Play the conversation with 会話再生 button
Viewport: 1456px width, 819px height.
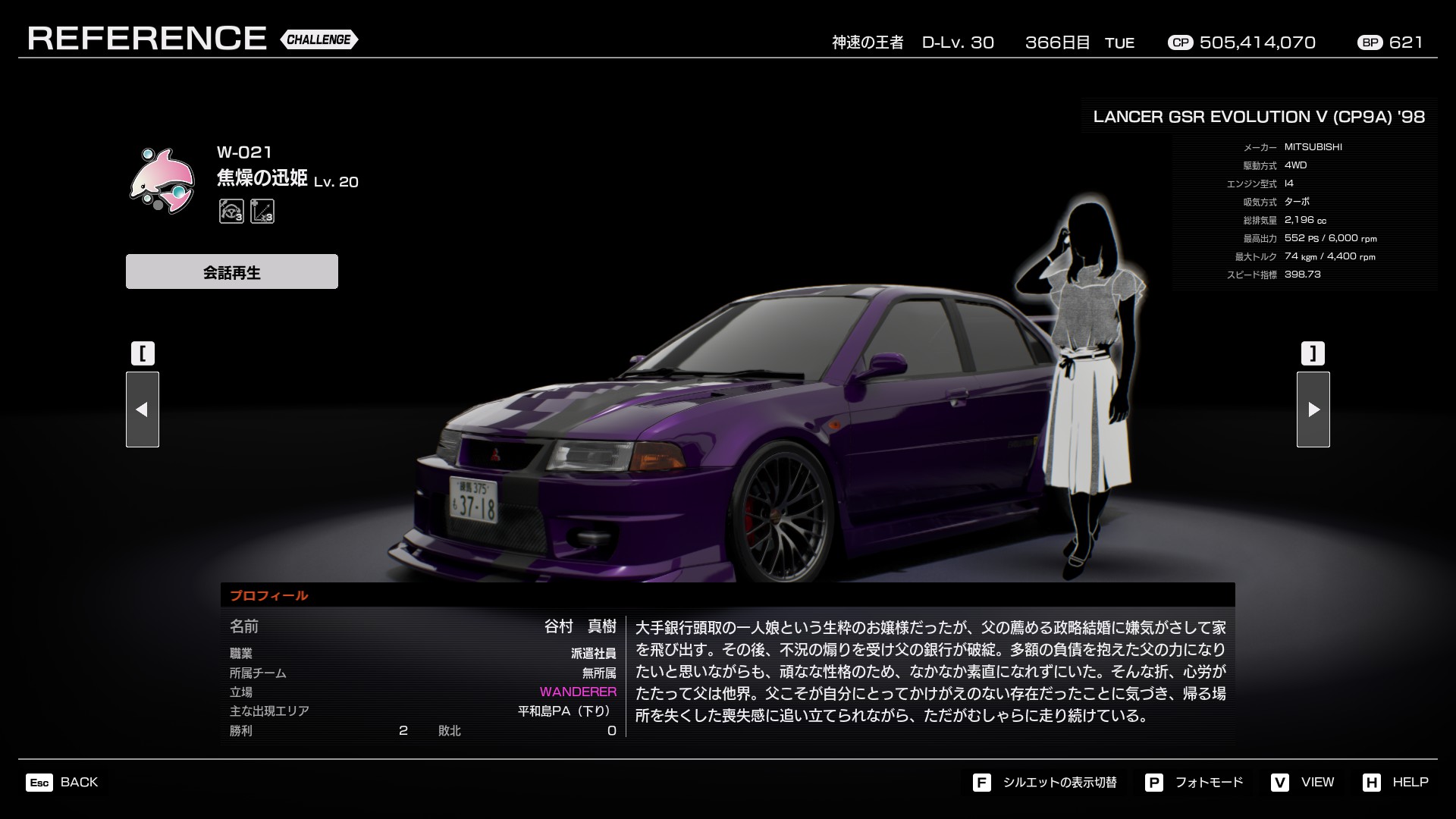[x=232, y=271]
